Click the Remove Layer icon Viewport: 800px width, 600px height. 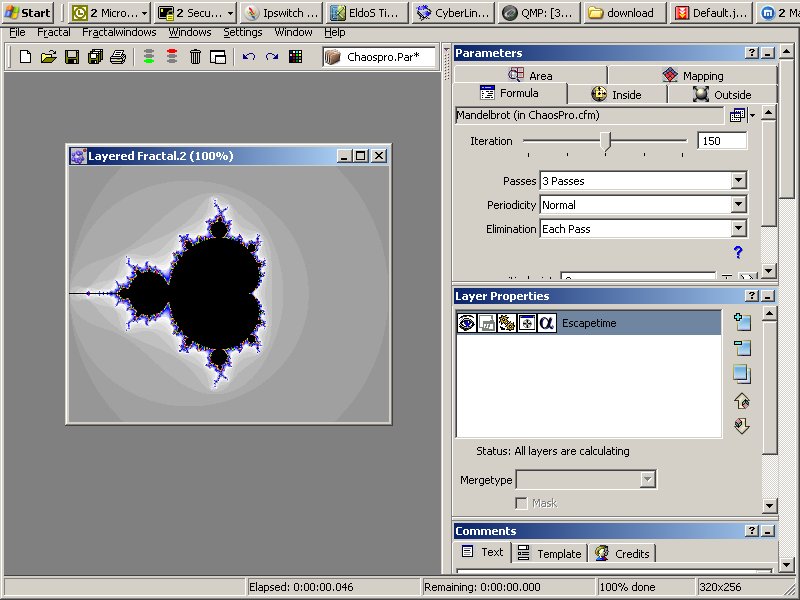click(x=741, y=348)
